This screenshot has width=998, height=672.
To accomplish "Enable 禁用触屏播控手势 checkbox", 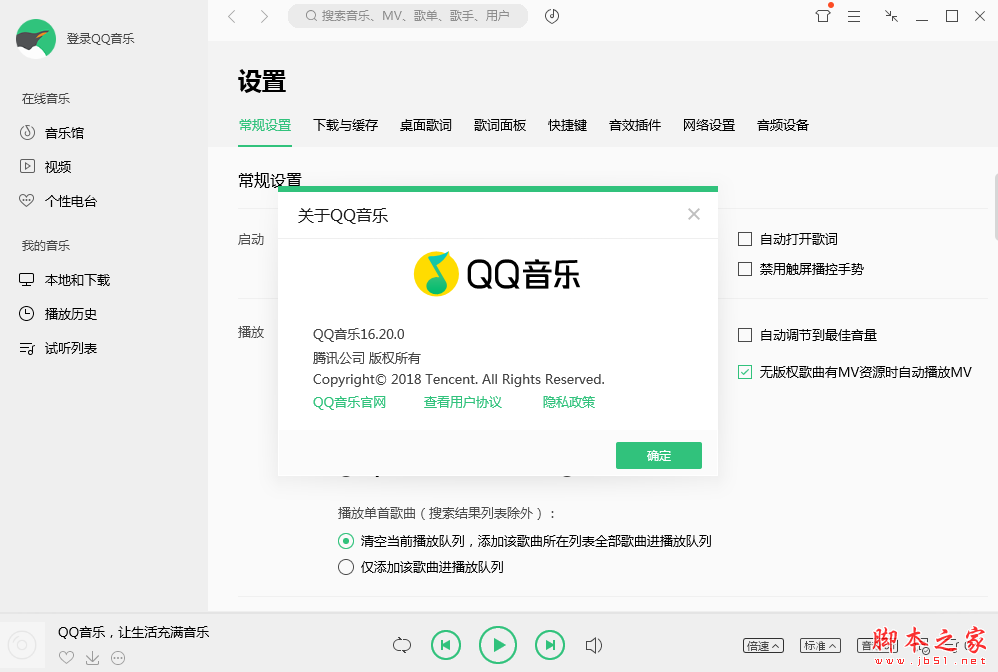I will coord(745,269).
